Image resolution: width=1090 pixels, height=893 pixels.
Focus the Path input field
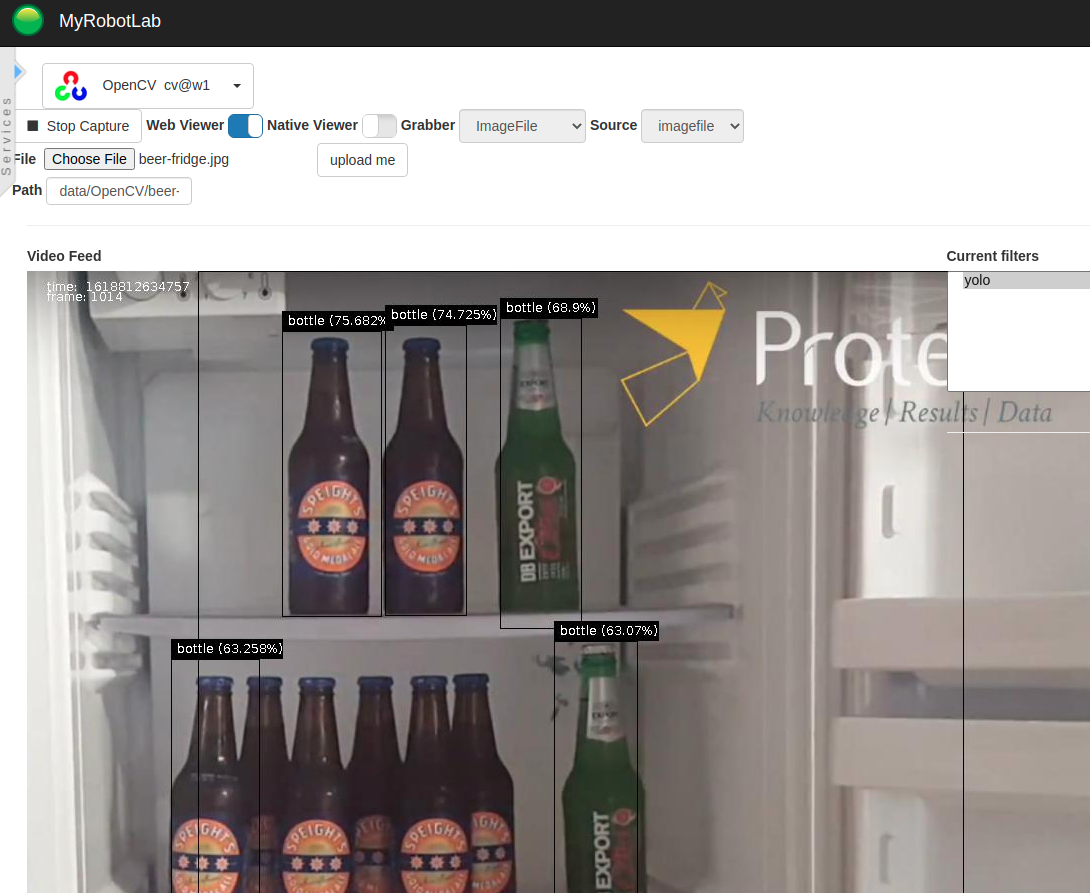(x=119, y=191)
